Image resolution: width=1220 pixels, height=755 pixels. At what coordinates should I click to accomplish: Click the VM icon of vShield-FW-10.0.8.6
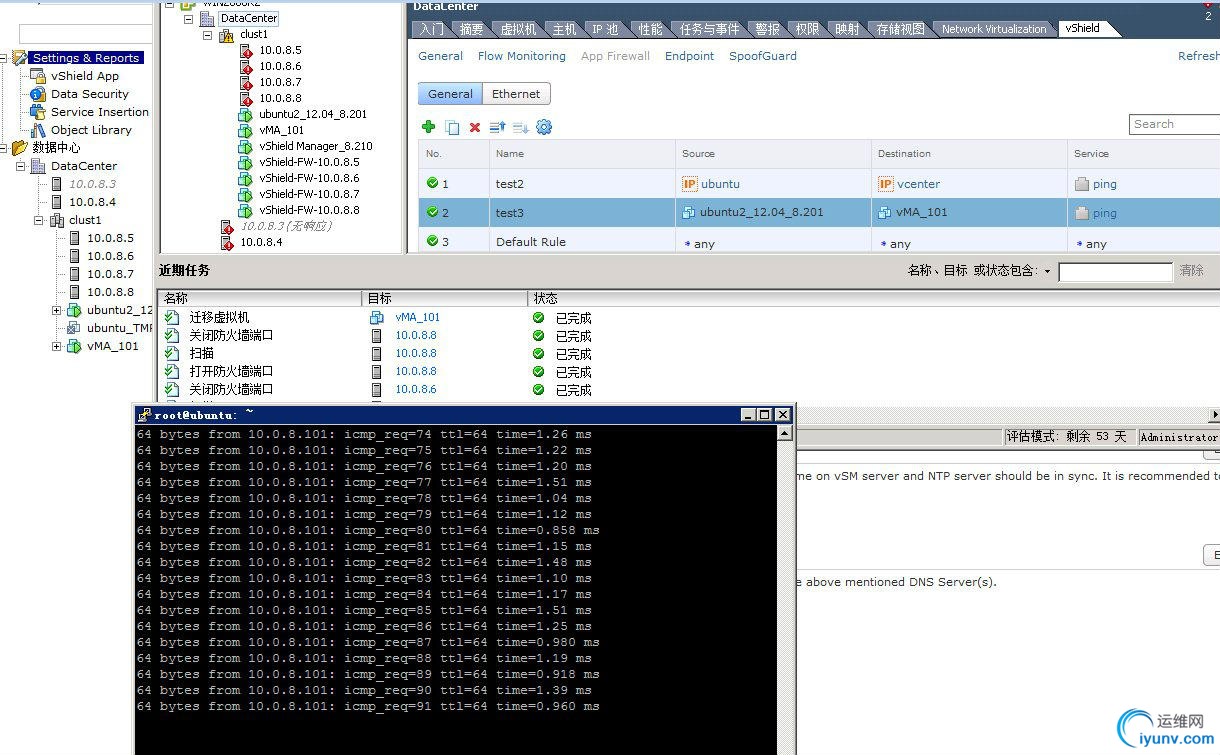pos(246,178)
